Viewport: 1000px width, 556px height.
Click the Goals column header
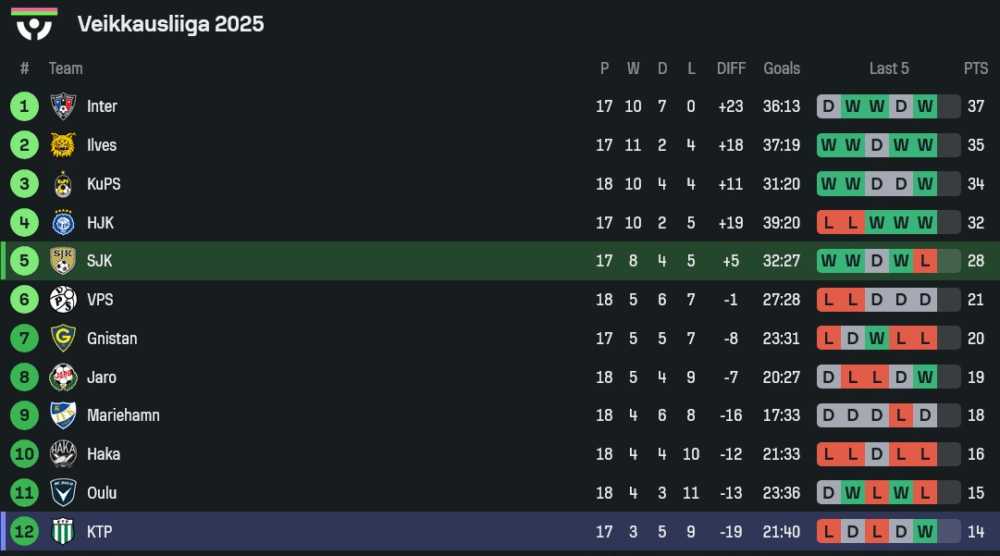pyautogui.click(x=781, y=68)
